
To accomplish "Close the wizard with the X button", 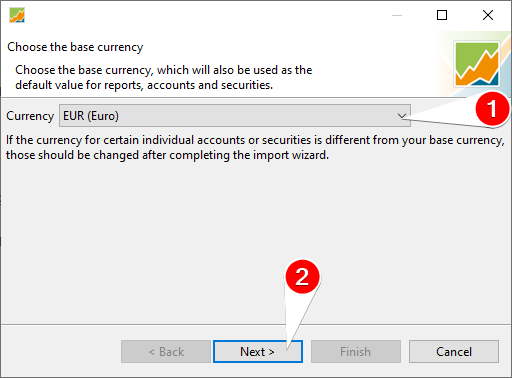I will click(x=488, y=15).
